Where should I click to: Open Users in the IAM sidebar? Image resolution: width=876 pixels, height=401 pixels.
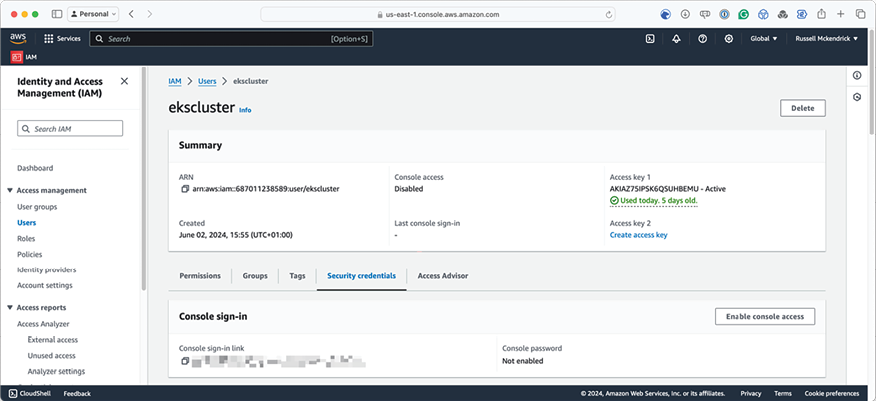27,223
